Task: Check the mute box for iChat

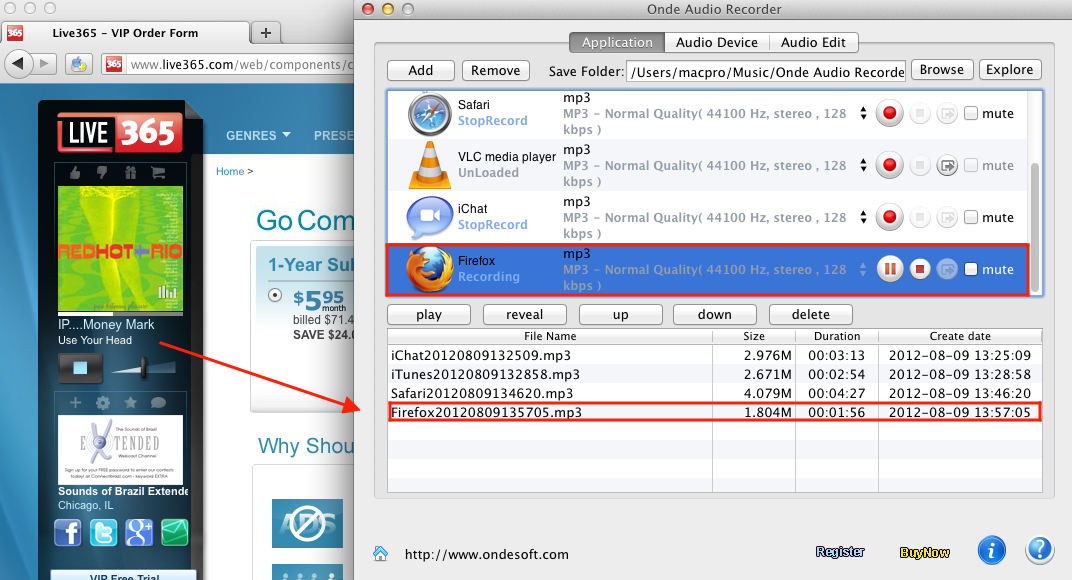Action: pyautogui.click(x=971, y=217)
